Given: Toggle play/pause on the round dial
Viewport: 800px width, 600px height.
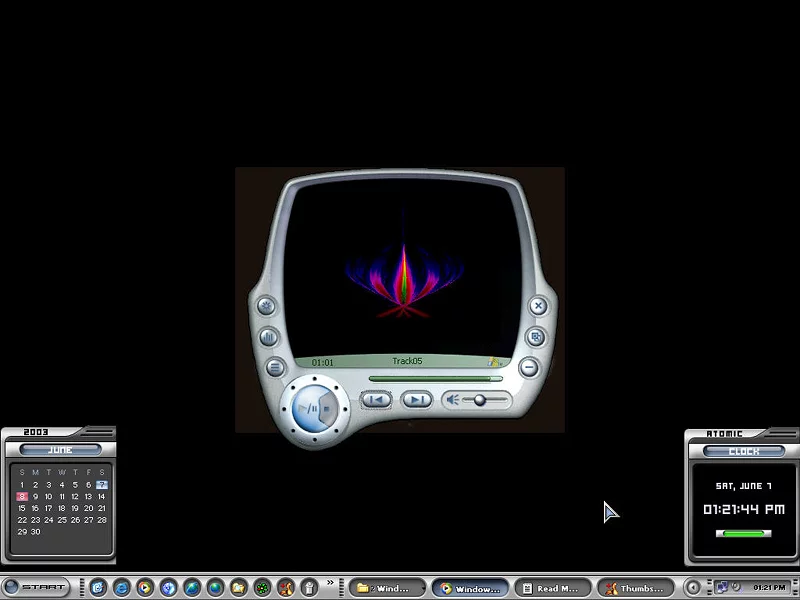Looking at the screenshot, I should [310, 408].
